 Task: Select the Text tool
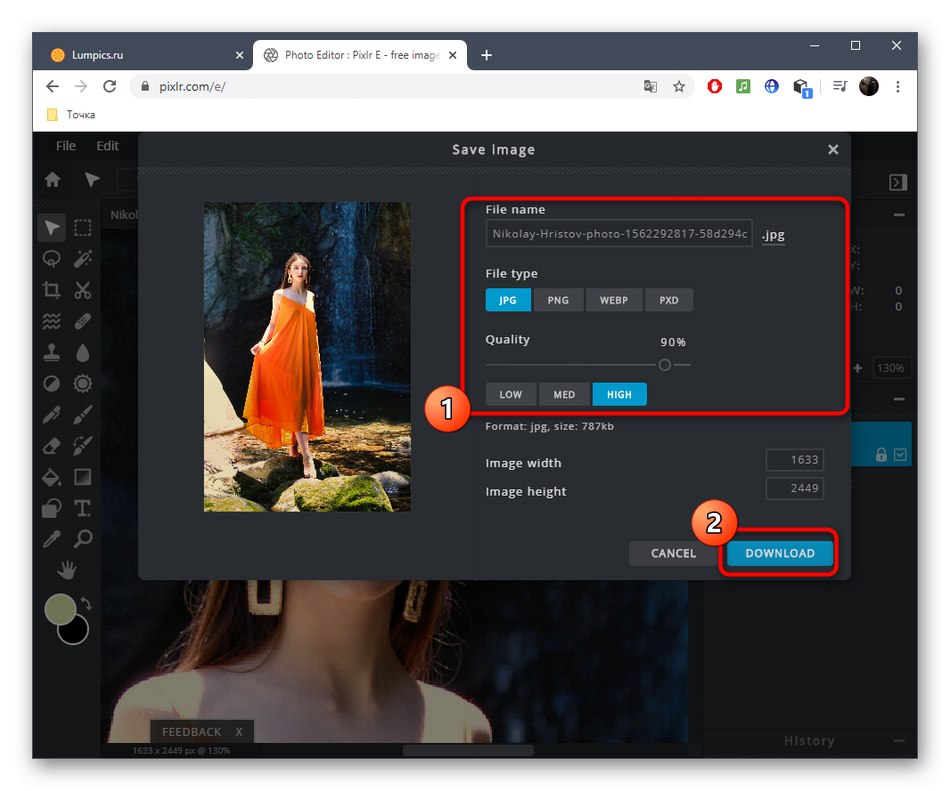coord(83,508)
